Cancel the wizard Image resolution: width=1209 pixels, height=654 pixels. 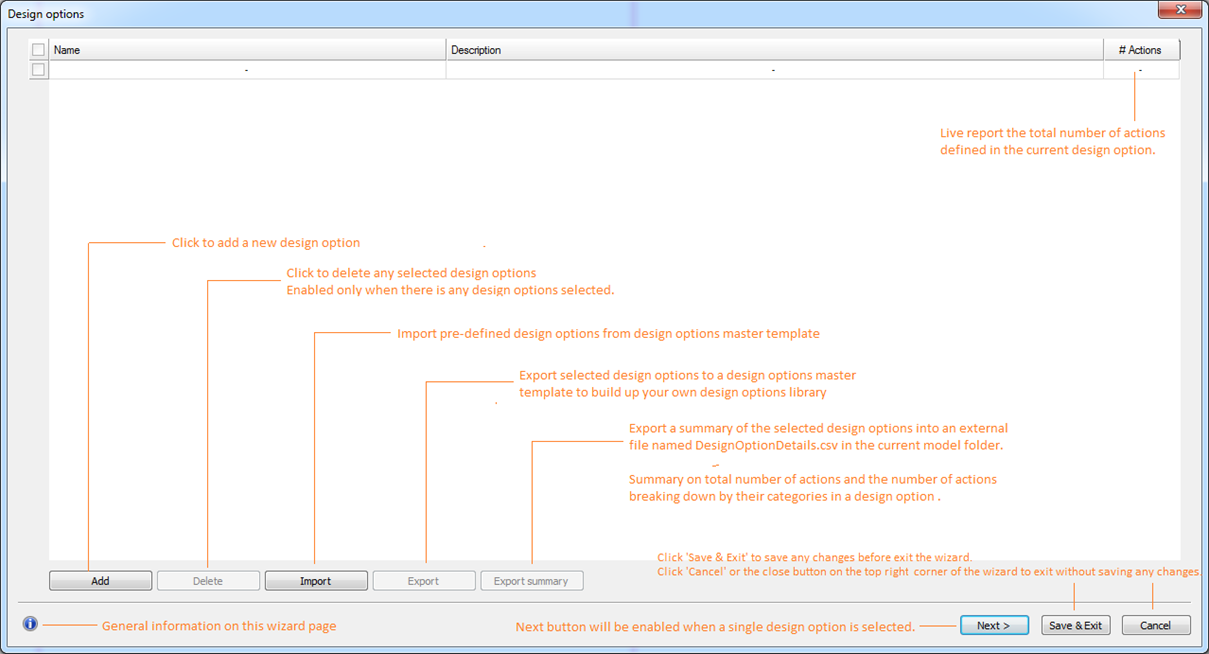coord(1155,625)
